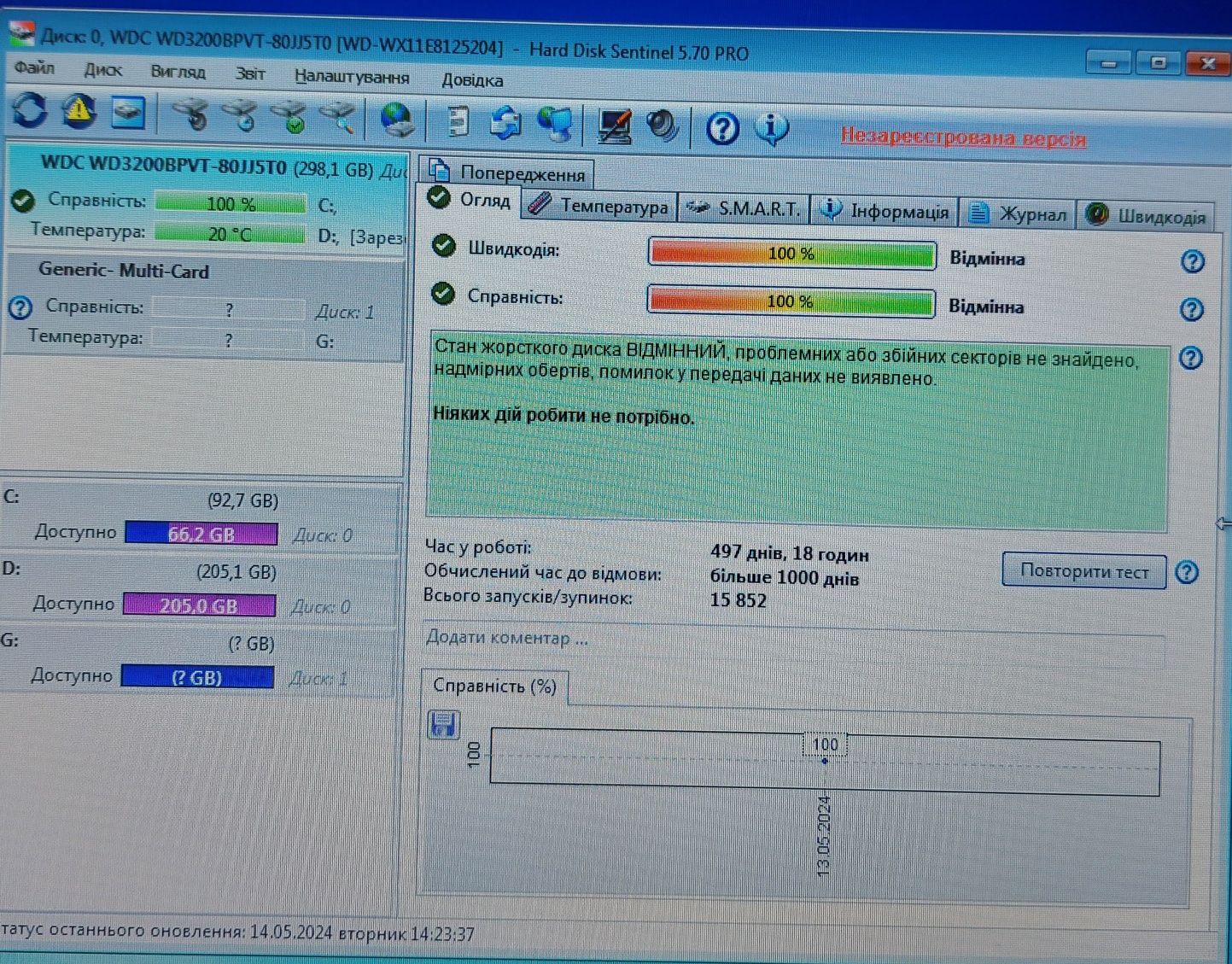Open the Диск menu
Screen dimensions: 1232x964
[102, 70]
